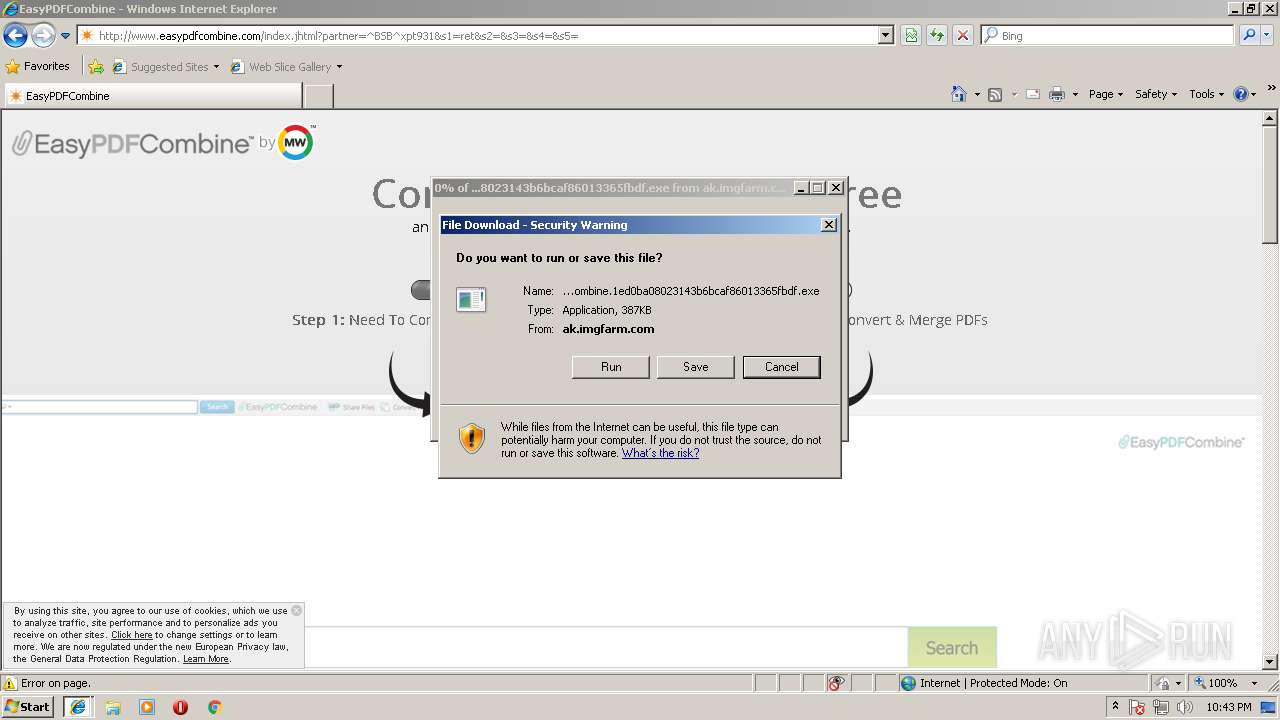Open Web Slice Gallery
The image size is (1280, 720).
tap(286, 67)
